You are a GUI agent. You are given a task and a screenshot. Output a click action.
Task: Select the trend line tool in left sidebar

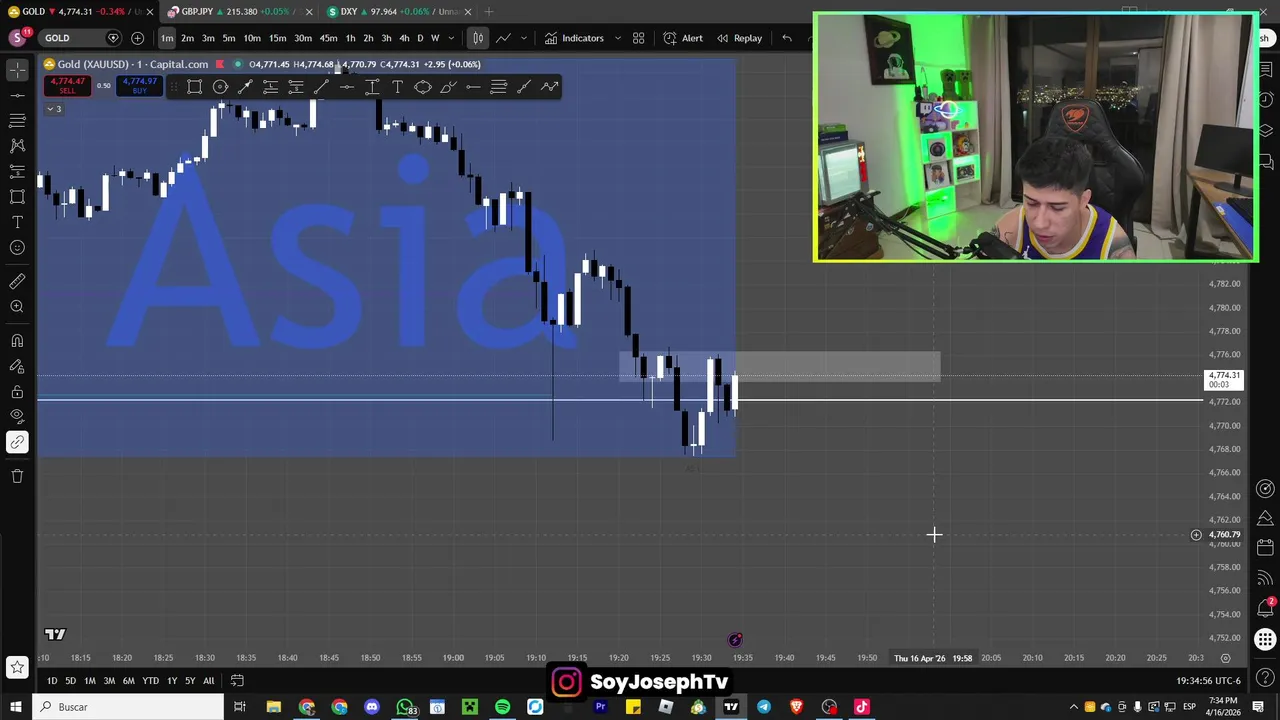pyautogui.click(x=17, y=95)
